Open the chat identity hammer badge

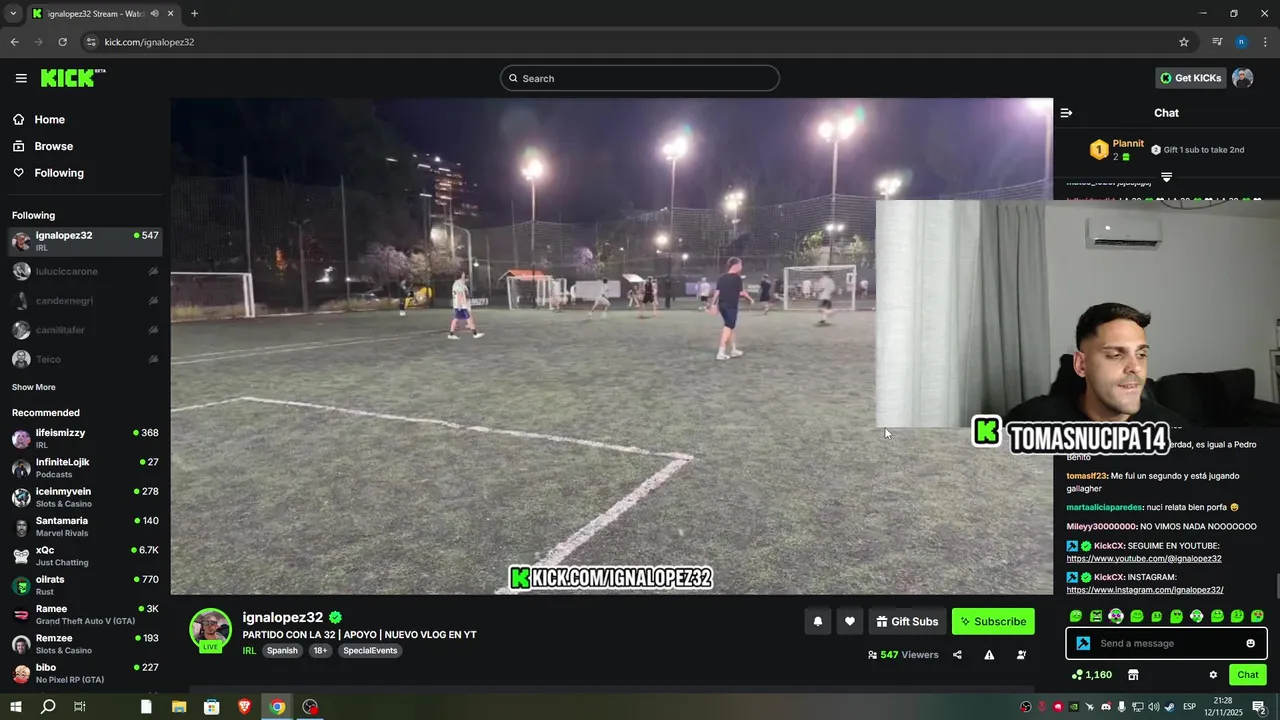point(1083,643)
